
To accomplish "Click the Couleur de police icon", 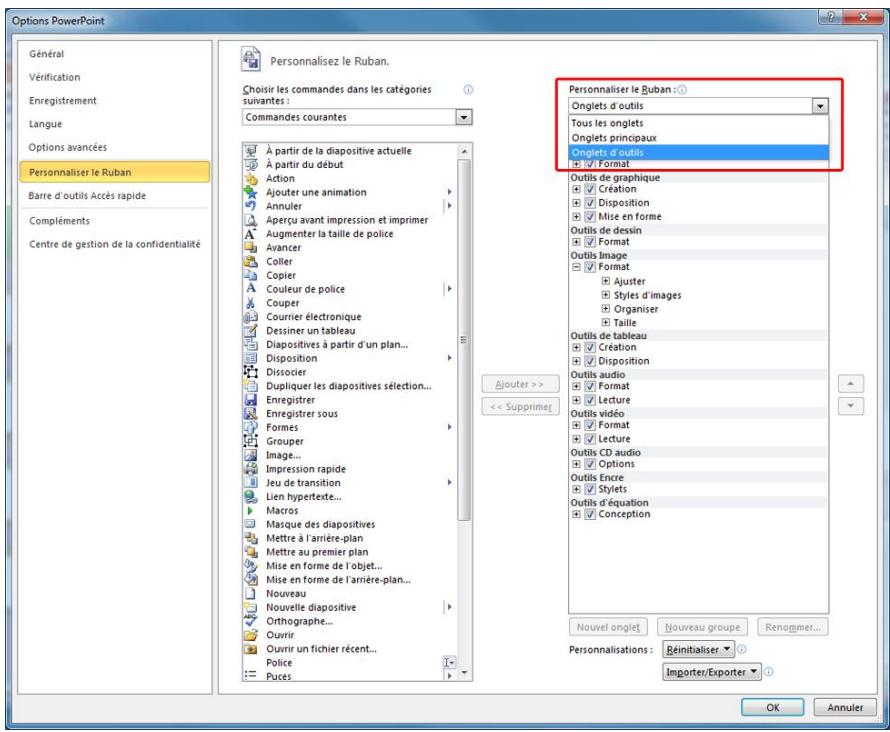I will coord(250,289).
